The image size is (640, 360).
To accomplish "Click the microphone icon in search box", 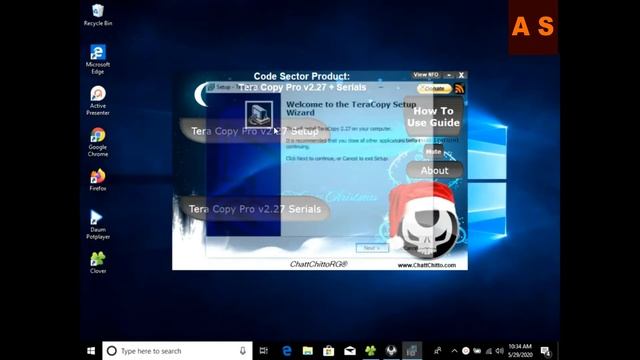I will (242, 351).
